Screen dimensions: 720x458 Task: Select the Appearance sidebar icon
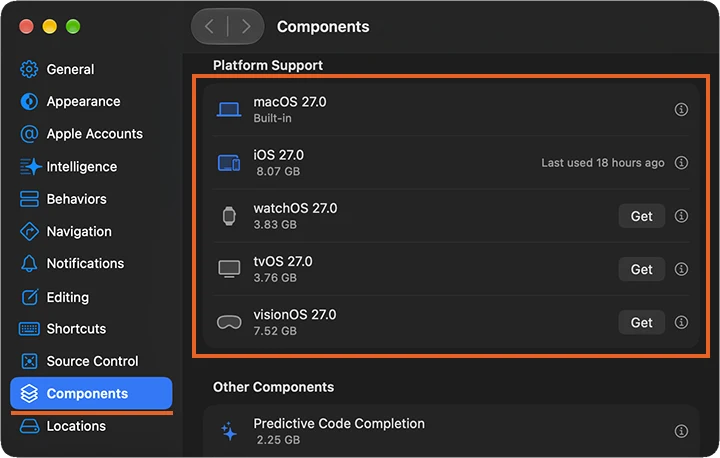(29, 102)
